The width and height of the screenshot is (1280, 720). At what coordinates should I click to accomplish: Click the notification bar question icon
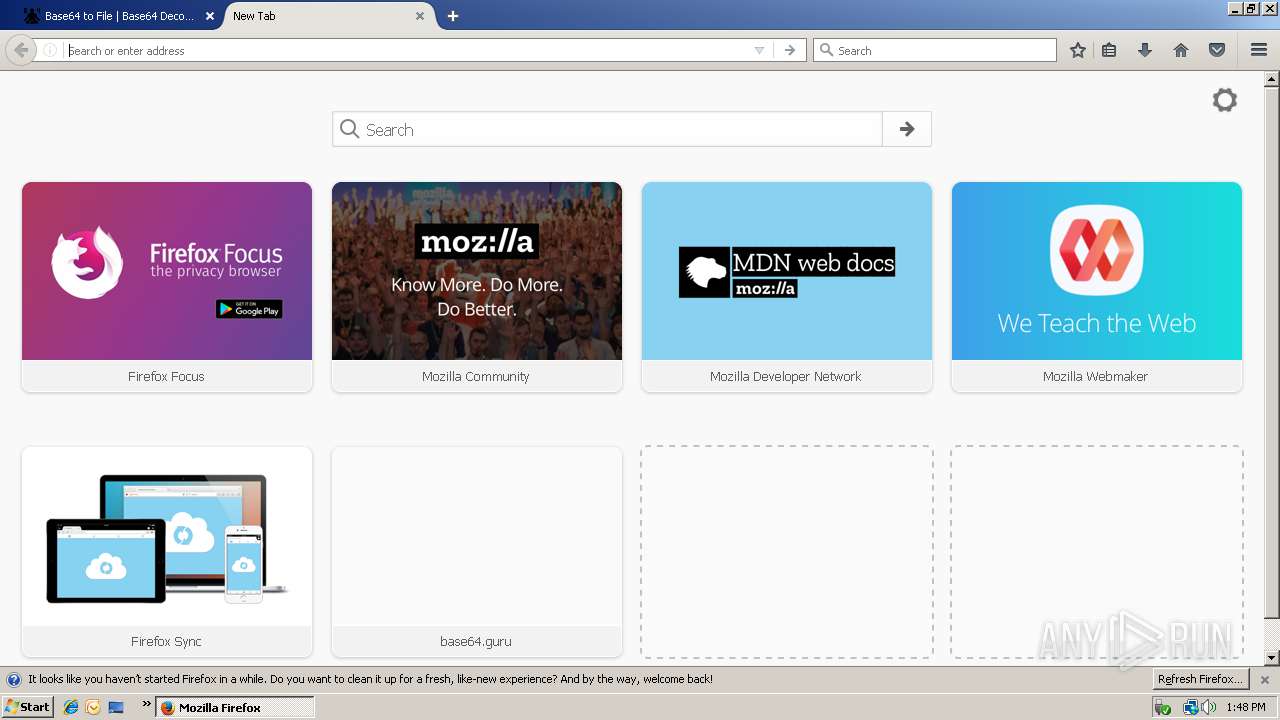click(13, 679)
